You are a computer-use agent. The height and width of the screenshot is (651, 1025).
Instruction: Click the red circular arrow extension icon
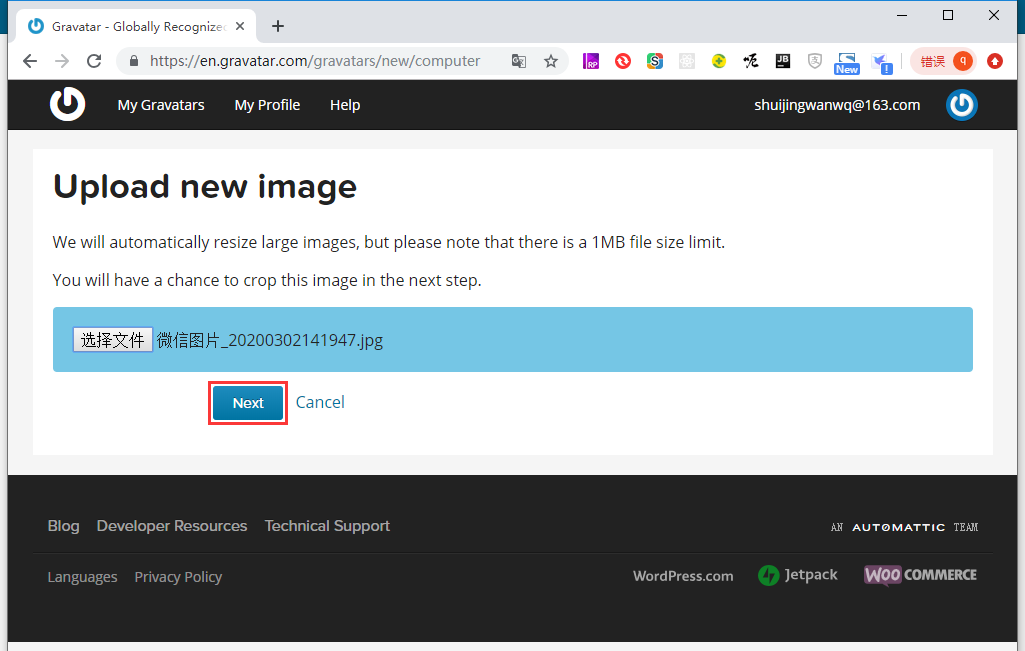623,61
